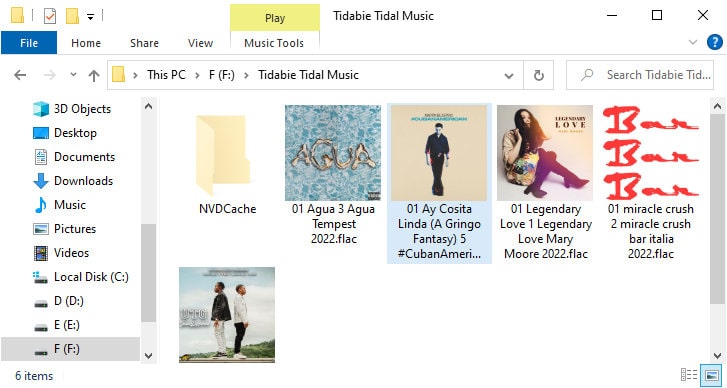
Task: Open the View ribbon tab
Action: click(x=200, y=43)
